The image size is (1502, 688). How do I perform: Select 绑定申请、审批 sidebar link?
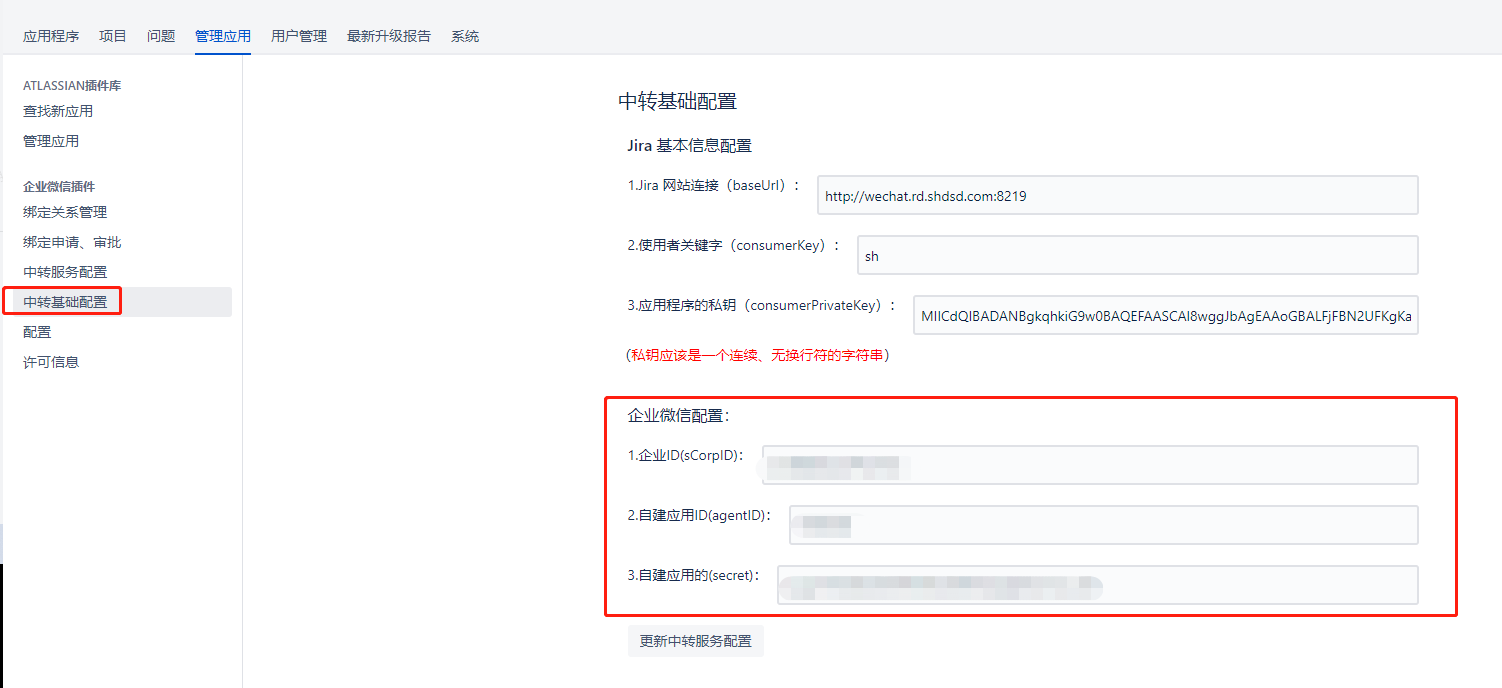[x=72, y=242]
